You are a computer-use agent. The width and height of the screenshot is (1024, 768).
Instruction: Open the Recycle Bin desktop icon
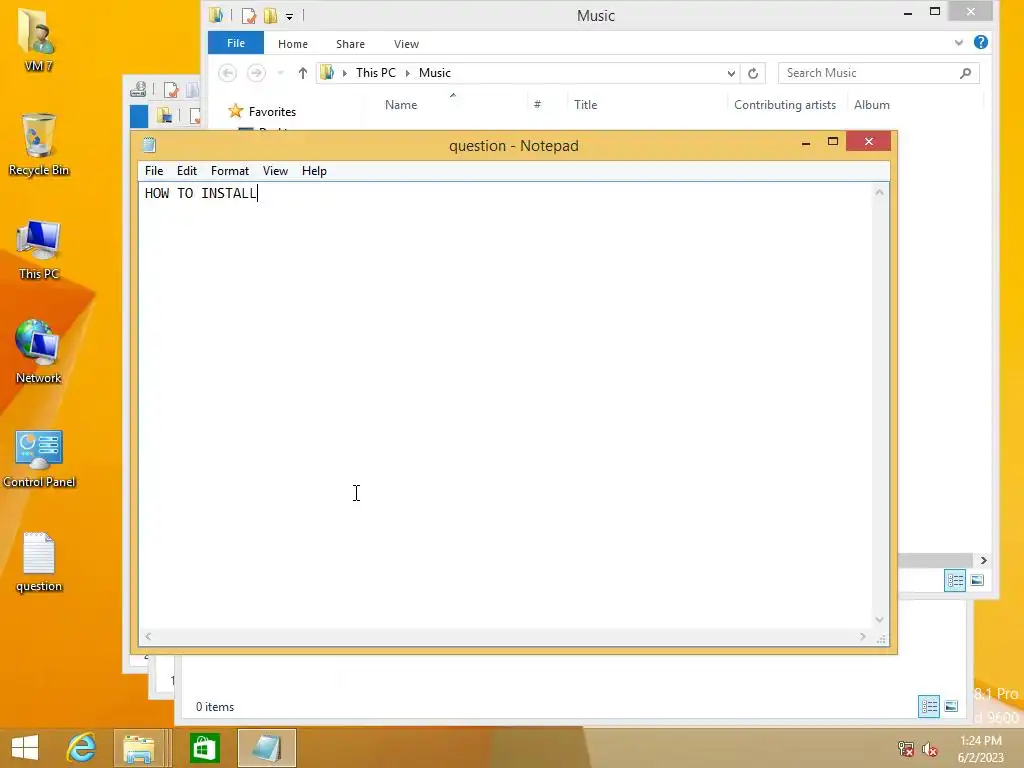pos(39,144)
